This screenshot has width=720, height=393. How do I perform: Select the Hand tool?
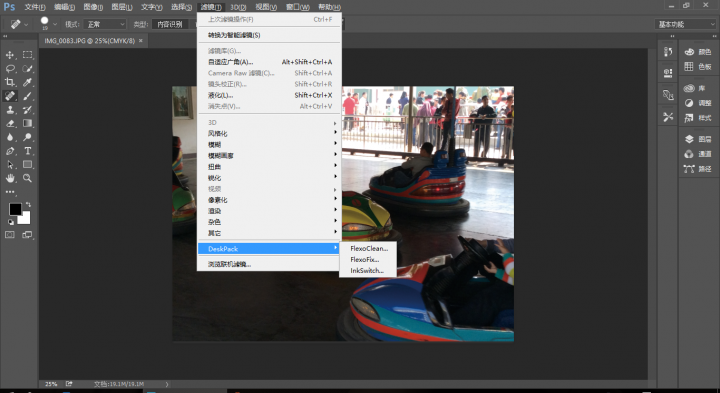pyautogui.click(x=10, y=178)
